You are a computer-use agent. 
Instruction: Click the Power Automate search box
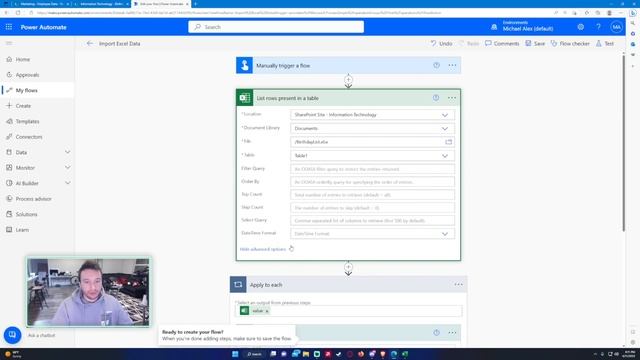[276, 27]
